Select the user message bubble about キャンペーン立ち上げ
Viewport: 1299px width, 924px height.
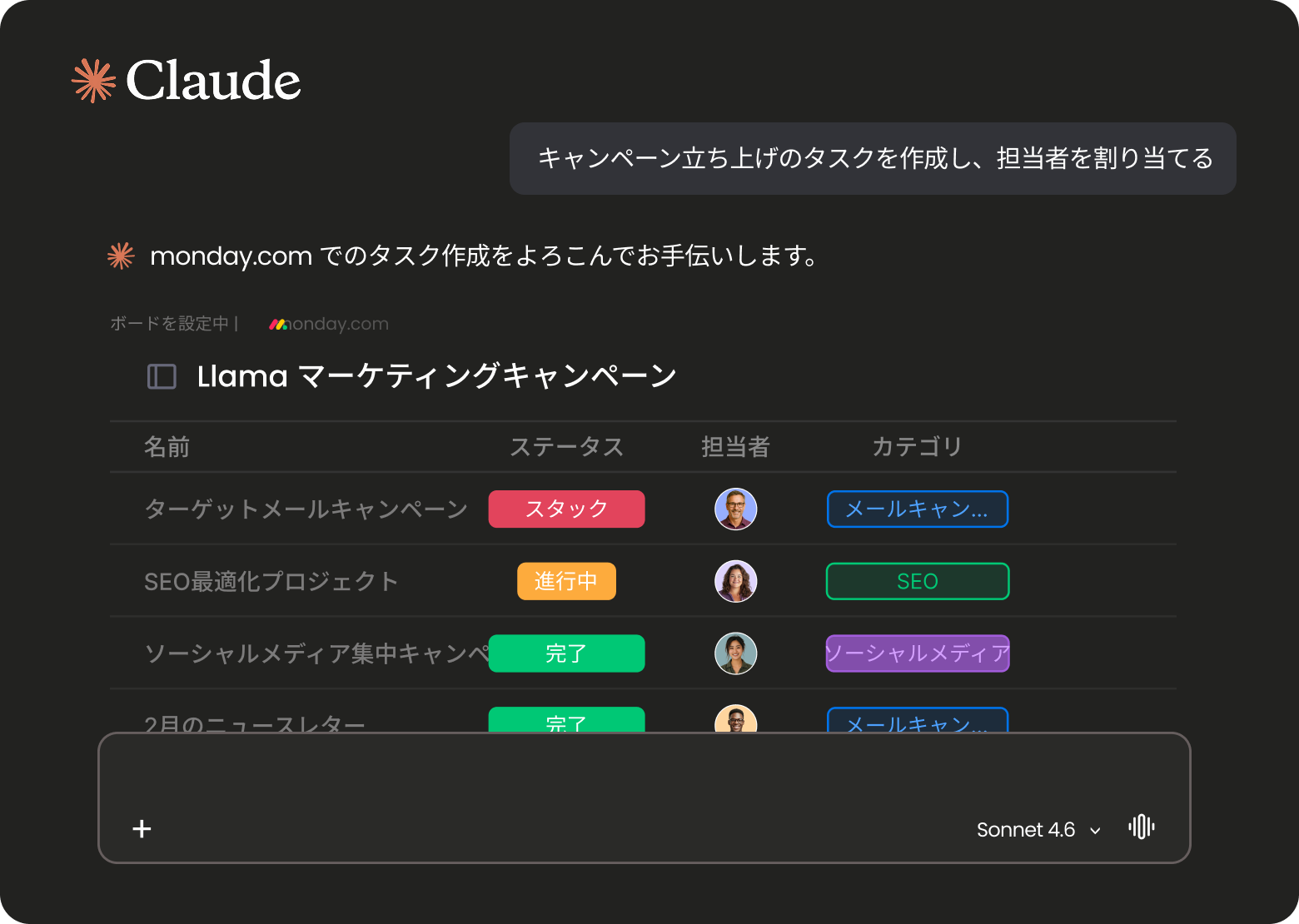(x=873, y=158)
